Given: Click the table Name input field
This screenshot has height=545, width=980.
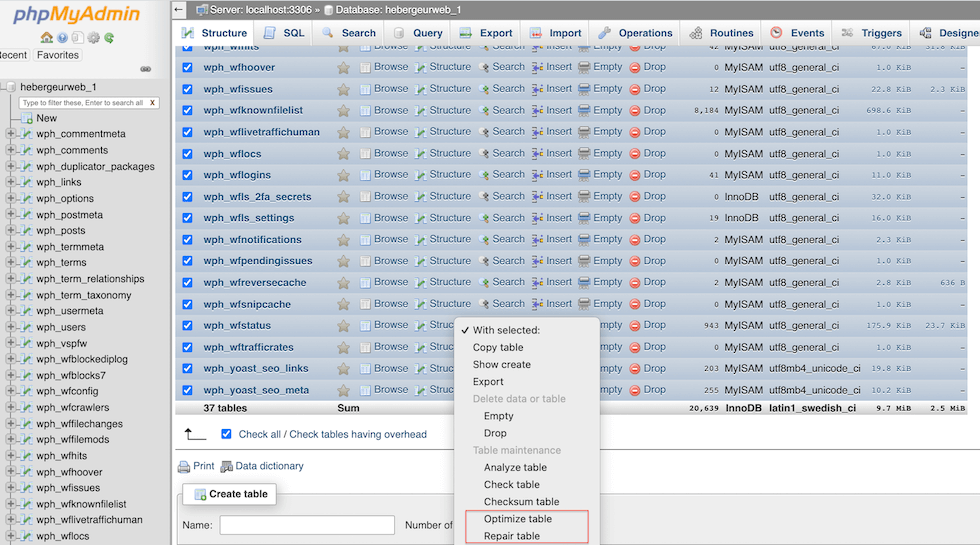Looking at the screenshot, I should pos(307,525).
